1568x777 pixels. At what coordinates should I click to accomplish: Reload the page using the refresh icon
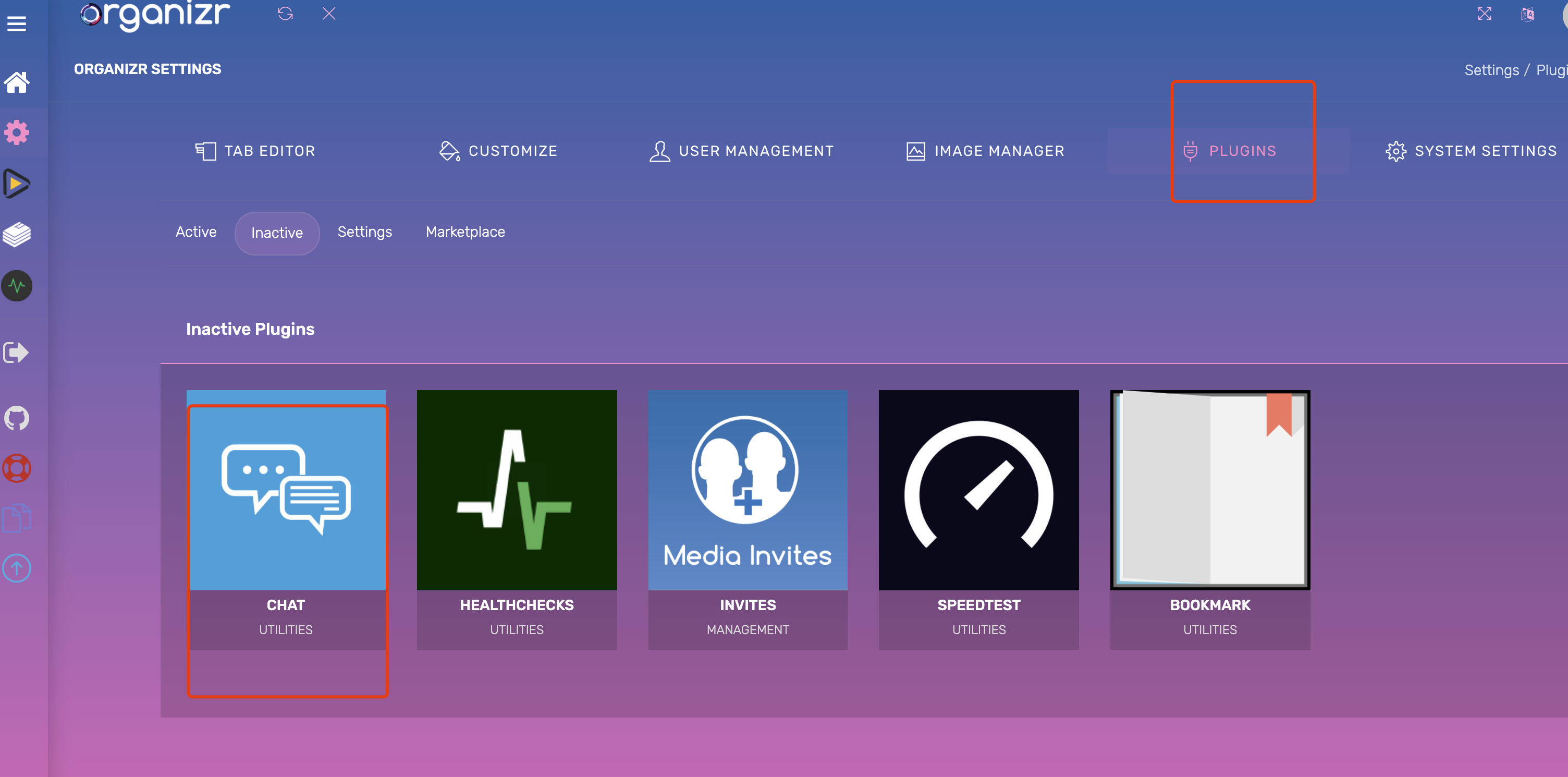[285, 14]
